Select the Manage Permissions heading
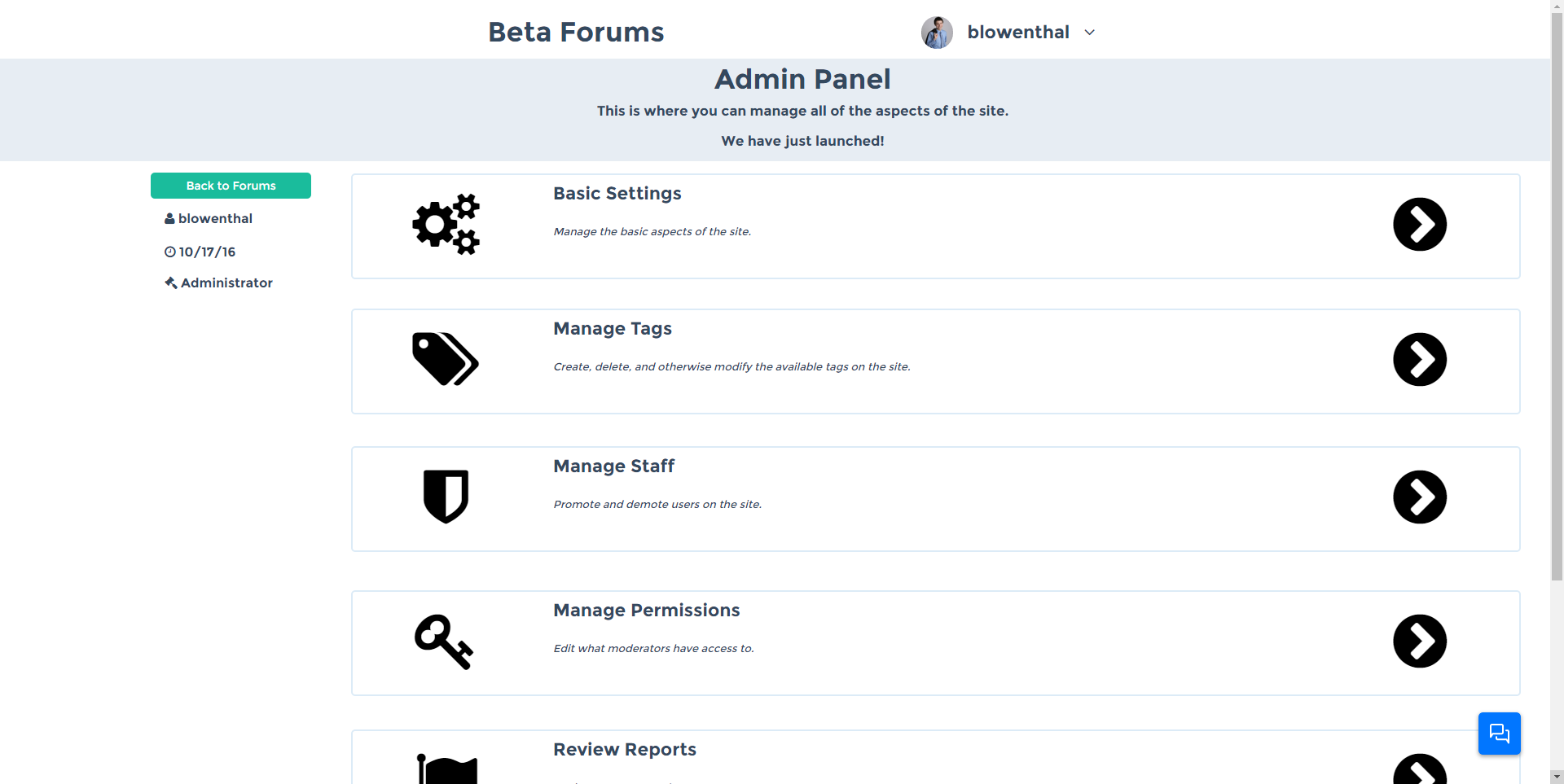Image resolution: width=1564 pixels, height=784 pixels. (x=646, y=611)
